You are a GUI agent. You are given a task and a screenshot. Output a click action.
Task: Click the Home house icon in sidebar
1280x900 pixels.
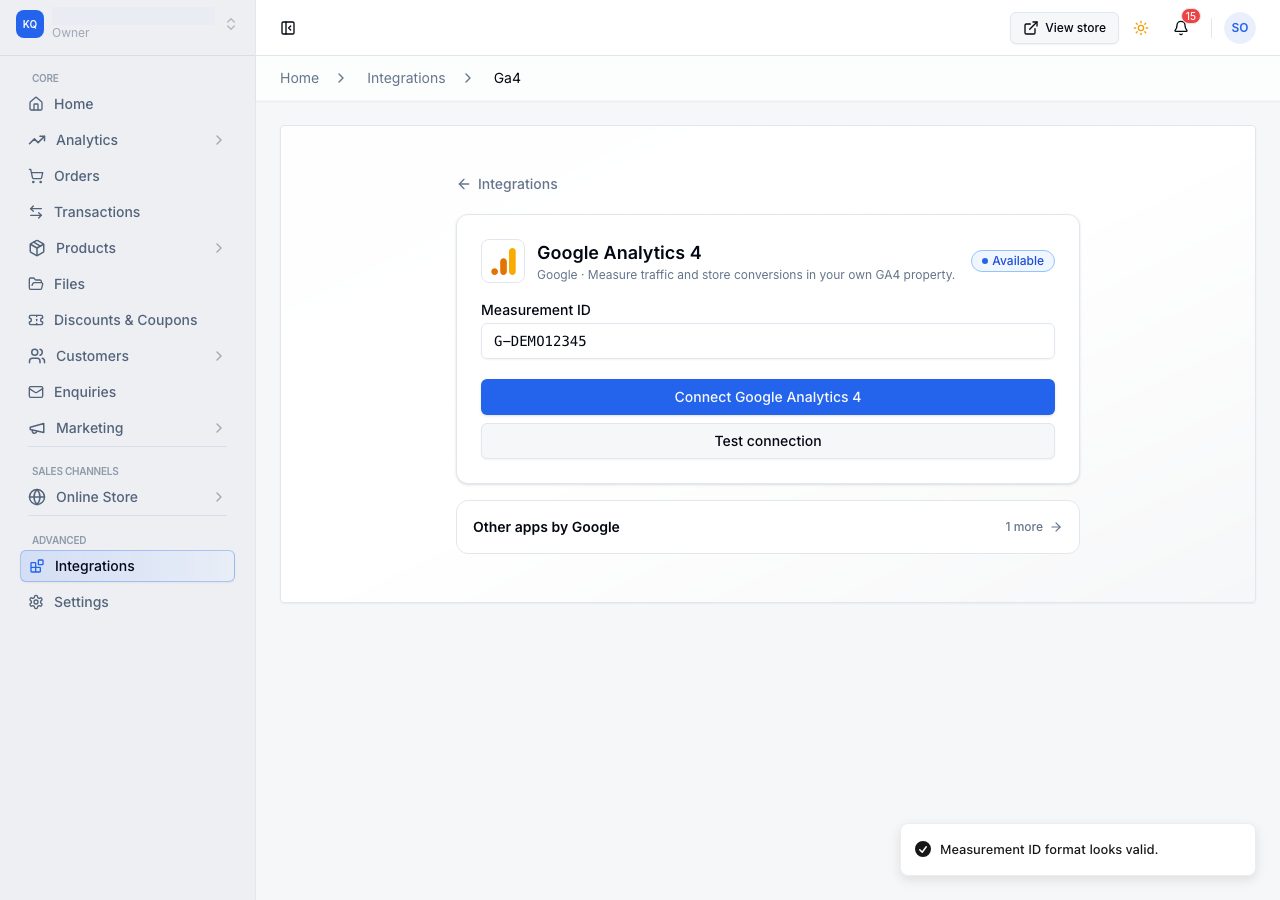pos(36,104)
